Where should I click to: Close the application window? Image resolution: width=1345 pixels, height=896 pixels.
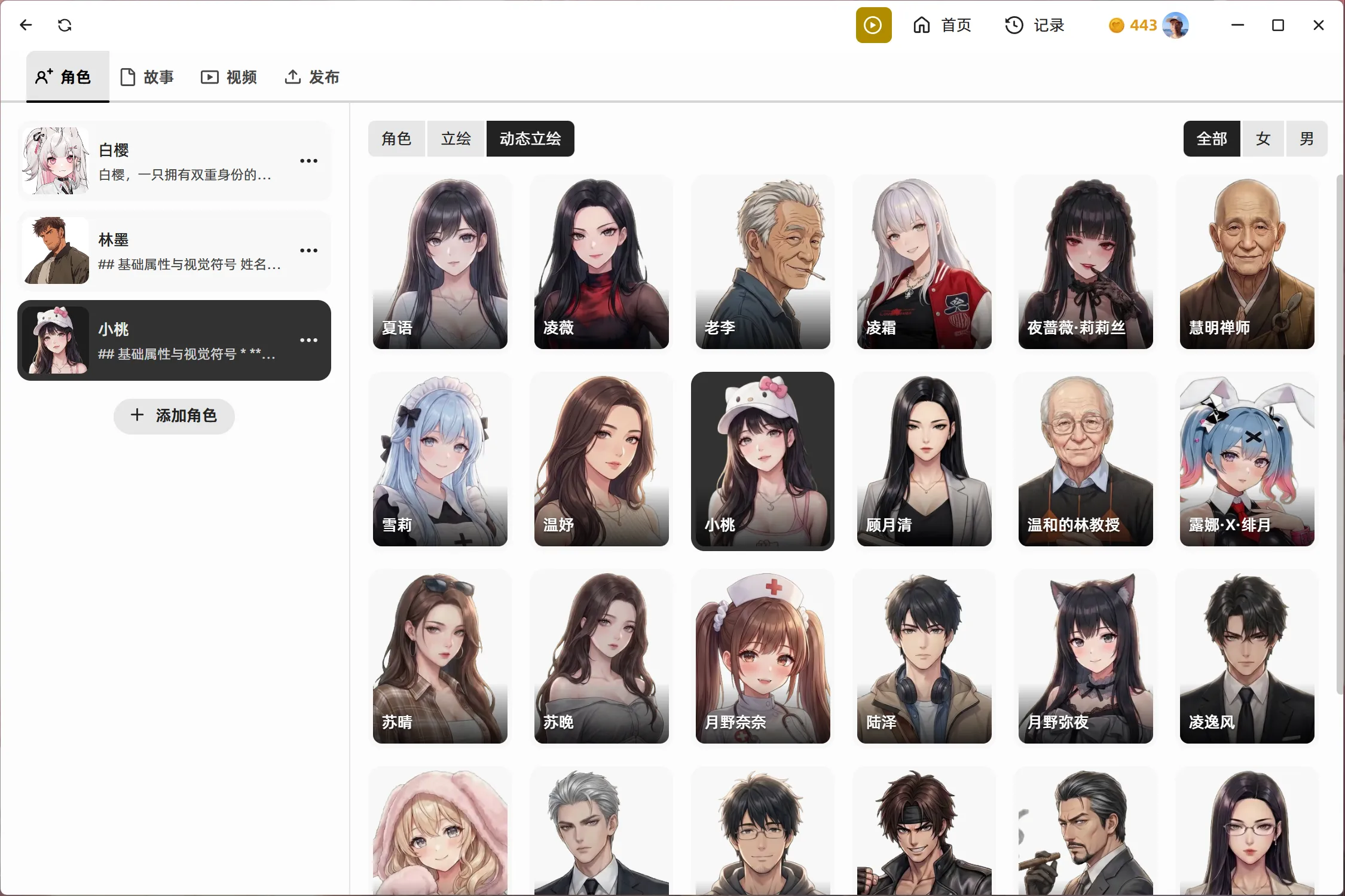pyautogui.click(x=1318, y=25)
